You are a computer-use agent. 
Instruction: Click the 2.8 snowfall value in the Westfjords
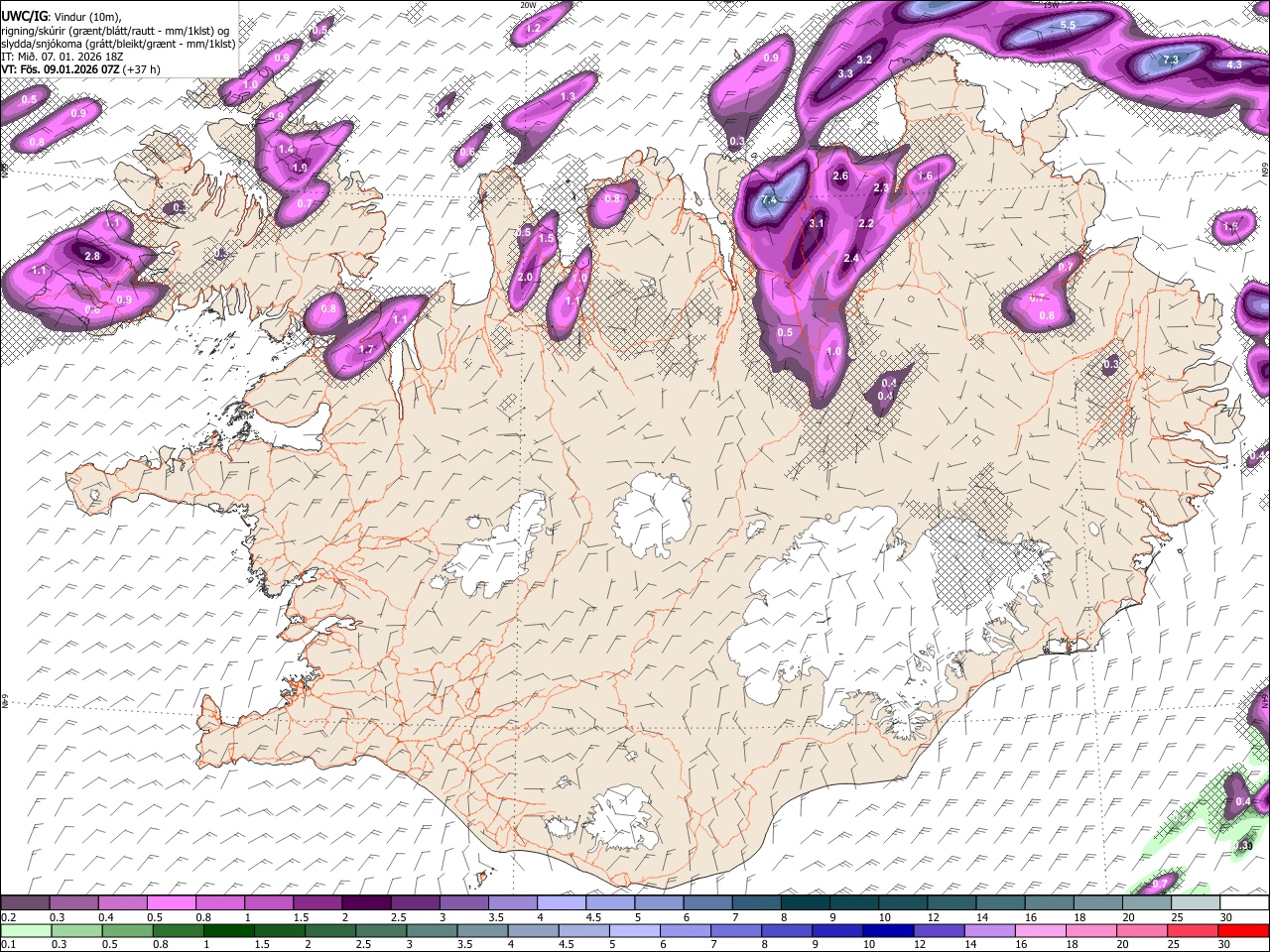92,256
